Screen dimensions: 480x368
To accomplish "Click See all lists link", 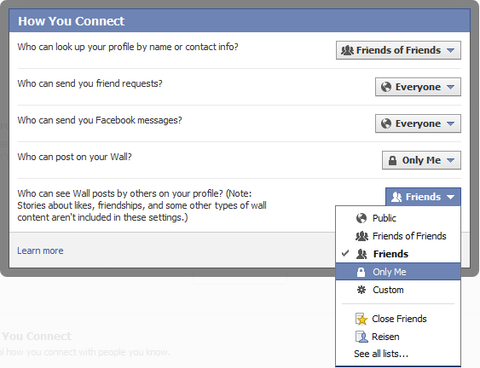I will (x=381, y=354).
